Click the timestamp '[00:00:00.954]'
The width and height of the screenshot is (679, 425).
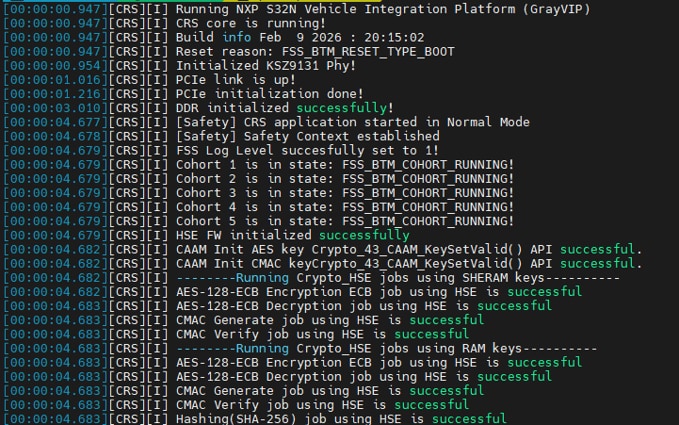click(55, 66)
